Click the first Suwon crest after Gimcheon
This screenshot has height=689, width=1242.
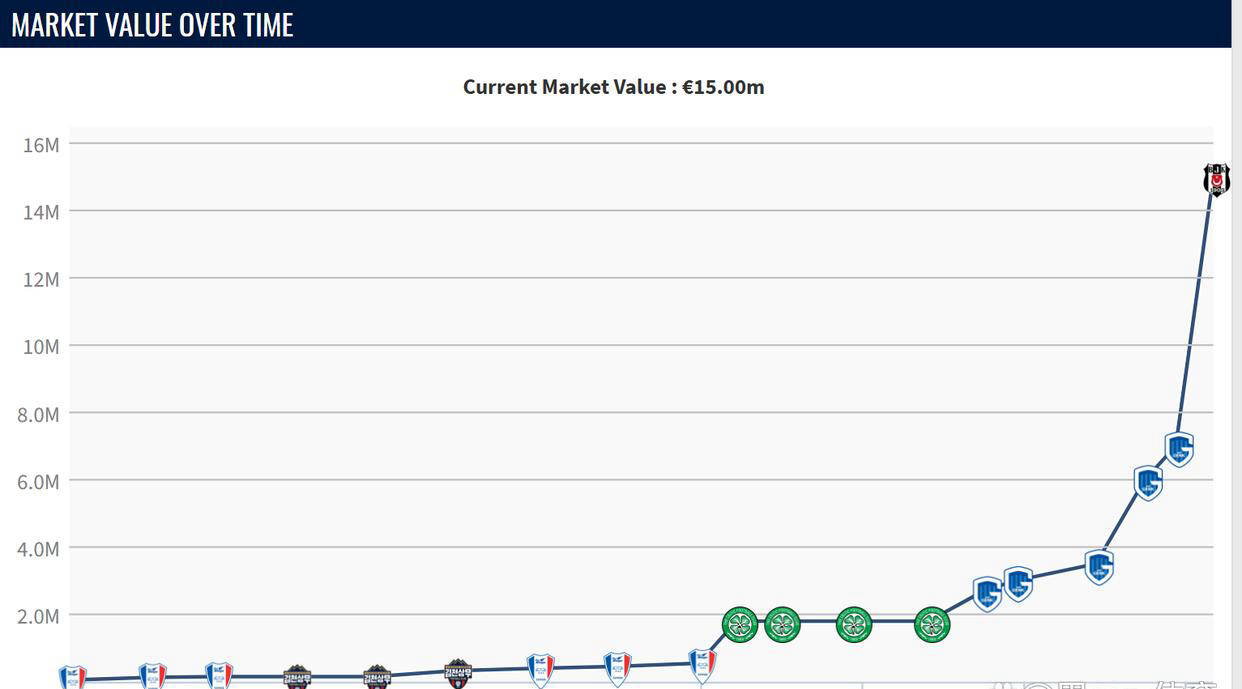[x=541, y=669]
